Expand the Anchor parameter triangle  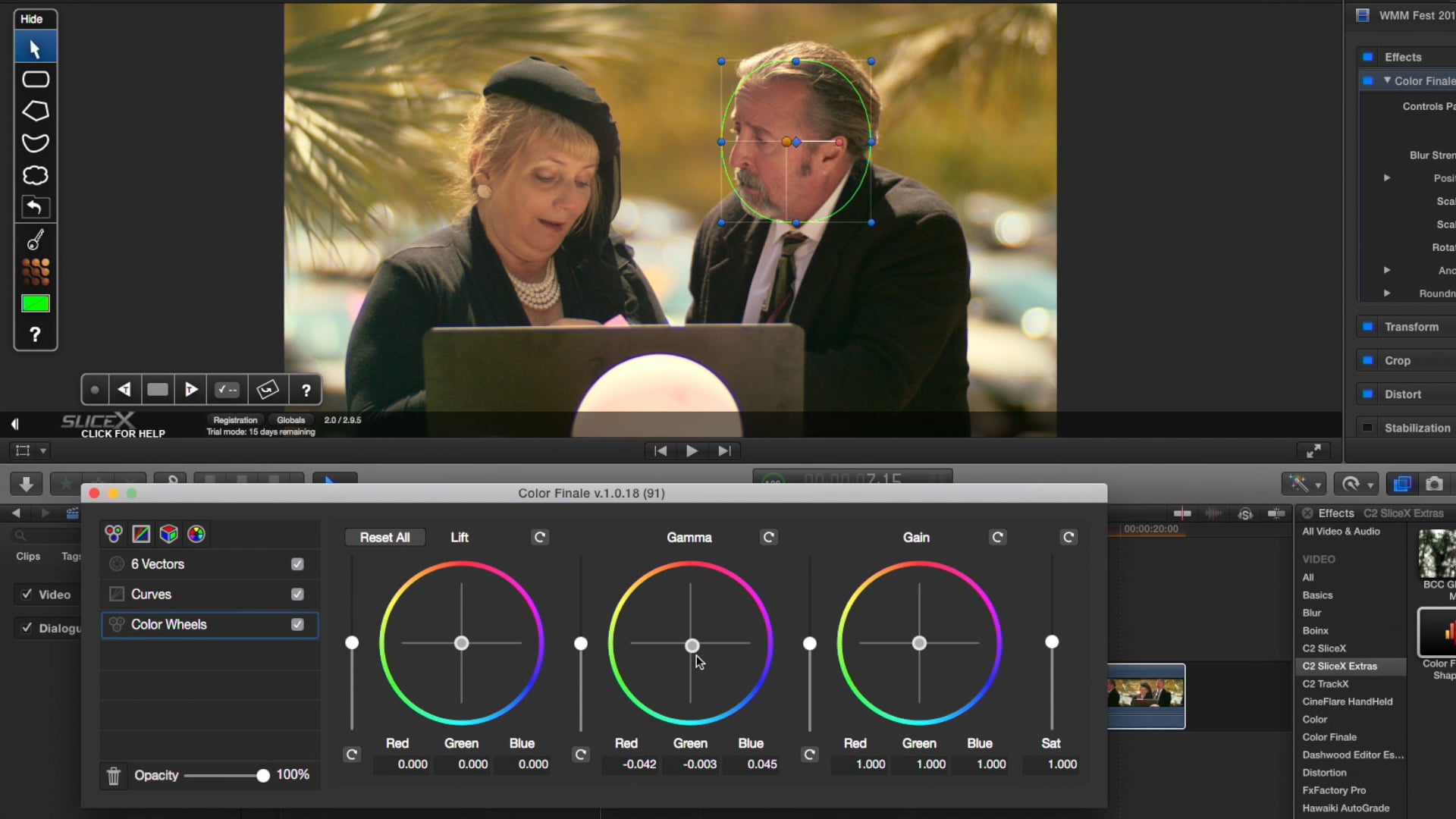click(1387, 270)
